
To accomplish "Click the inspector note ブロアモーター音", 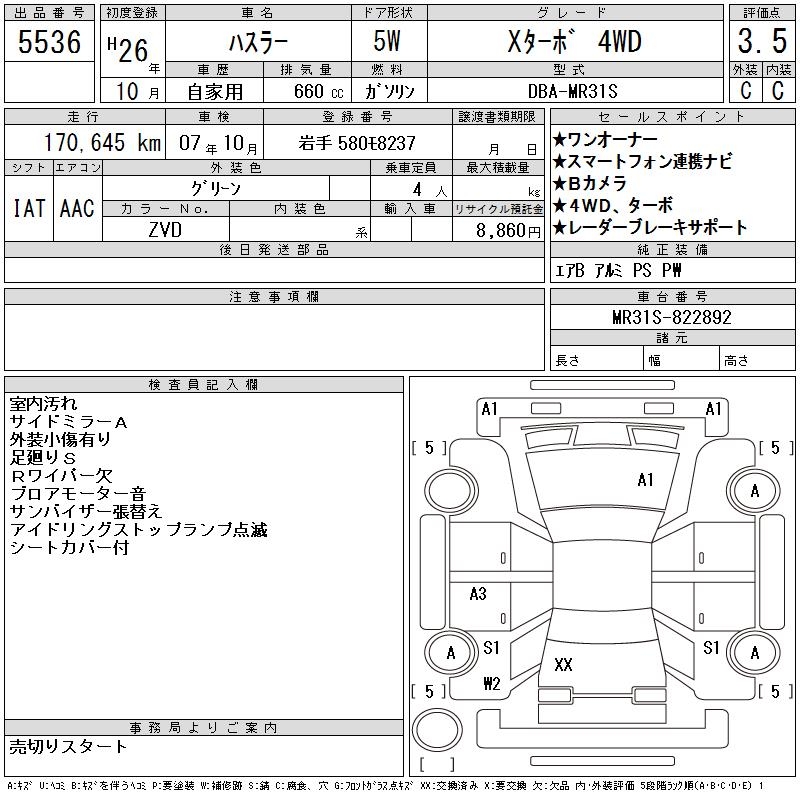I will tap(78, 494).
